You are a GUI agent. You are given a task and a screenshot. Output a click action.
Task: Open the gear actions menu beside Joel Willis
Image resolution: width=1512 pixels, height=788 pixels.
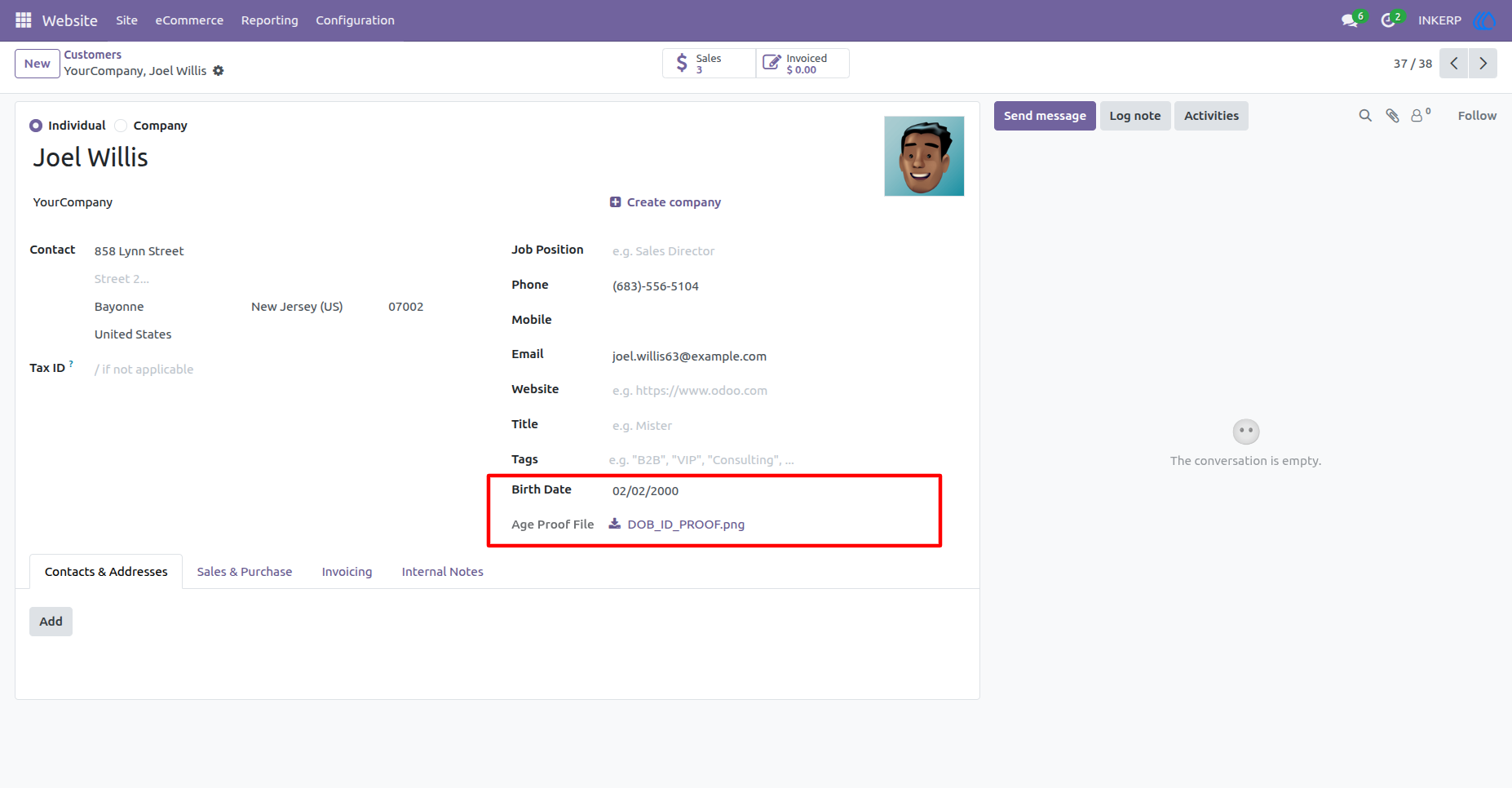[x=219, y=71]
